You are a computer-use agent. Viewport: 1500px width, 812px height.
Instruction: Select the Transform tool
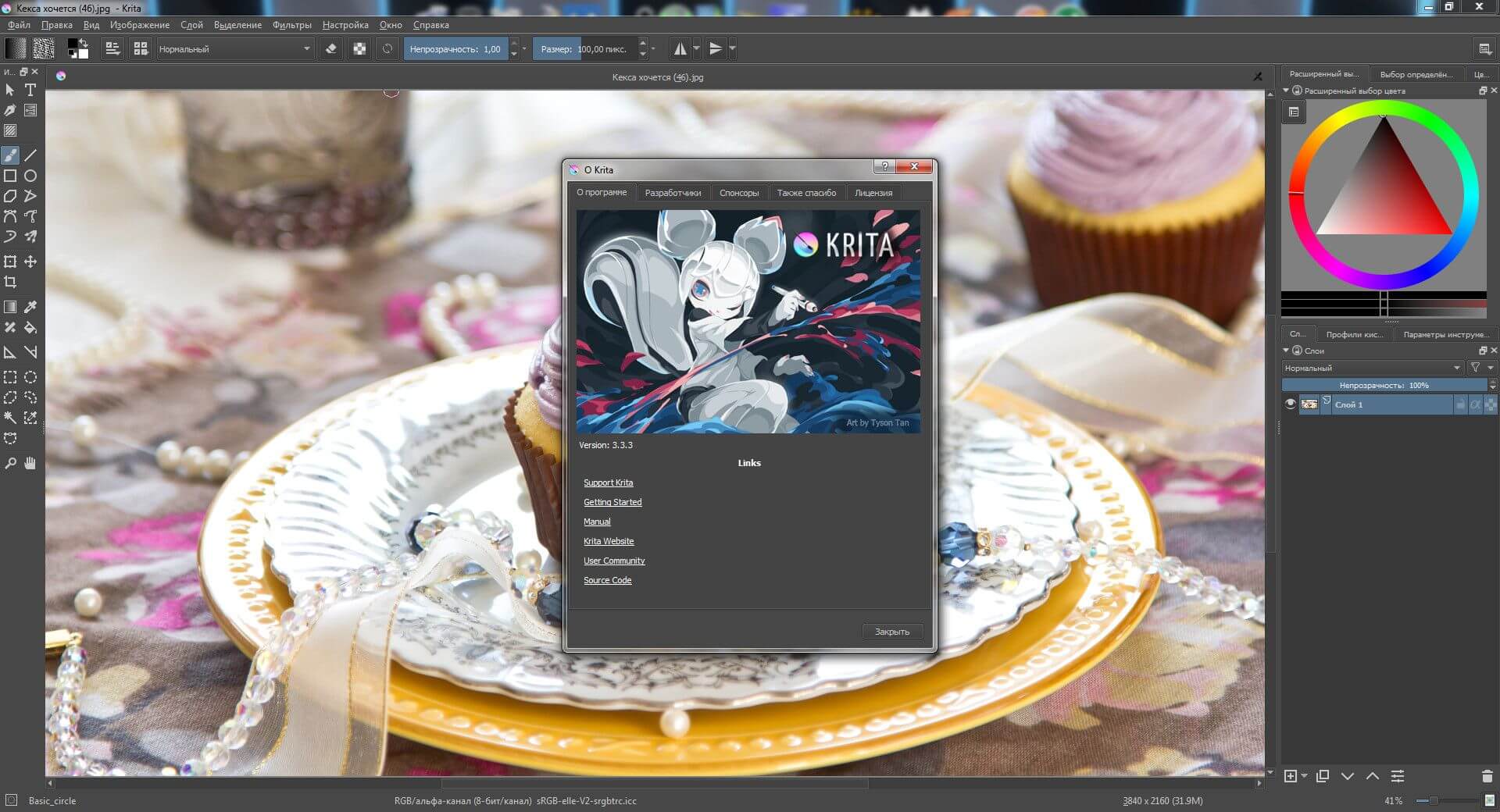tap(10, 262)
